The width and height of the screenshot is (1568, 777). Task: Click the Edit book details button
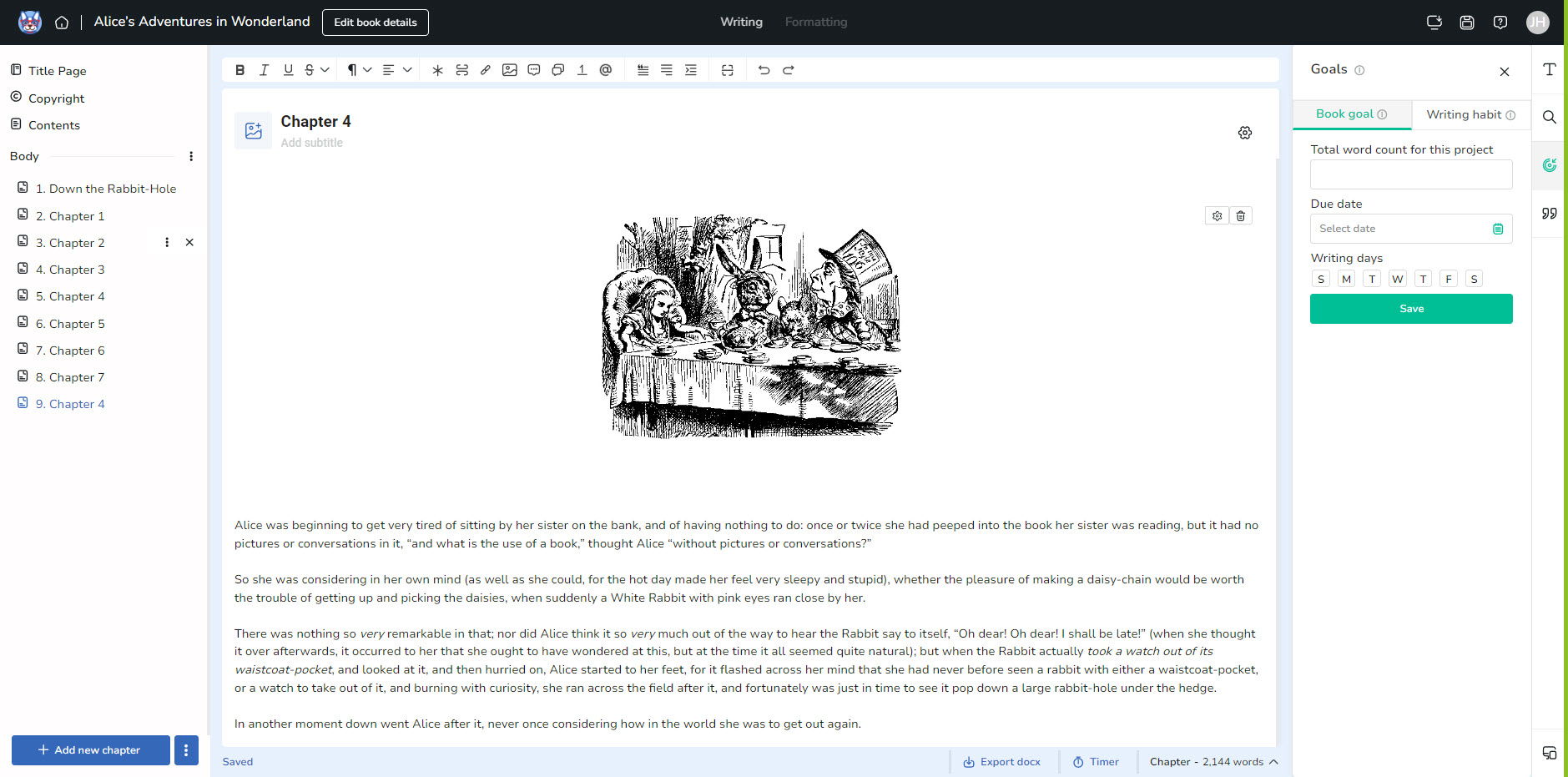tap(376, 23)
